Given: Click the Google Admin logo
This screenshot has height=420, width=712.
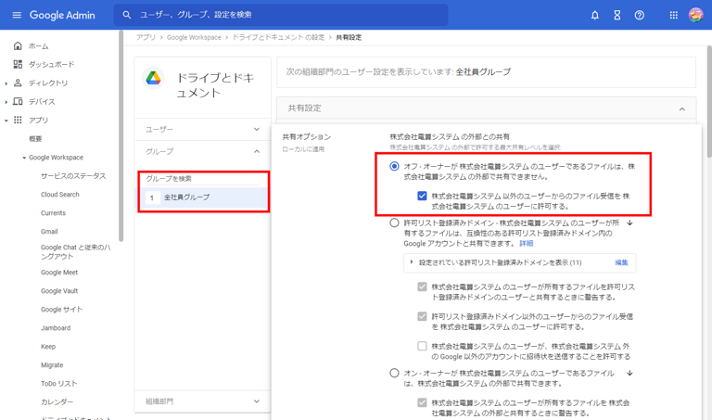Looking at the screenshot, I should (x=62, y=15).
